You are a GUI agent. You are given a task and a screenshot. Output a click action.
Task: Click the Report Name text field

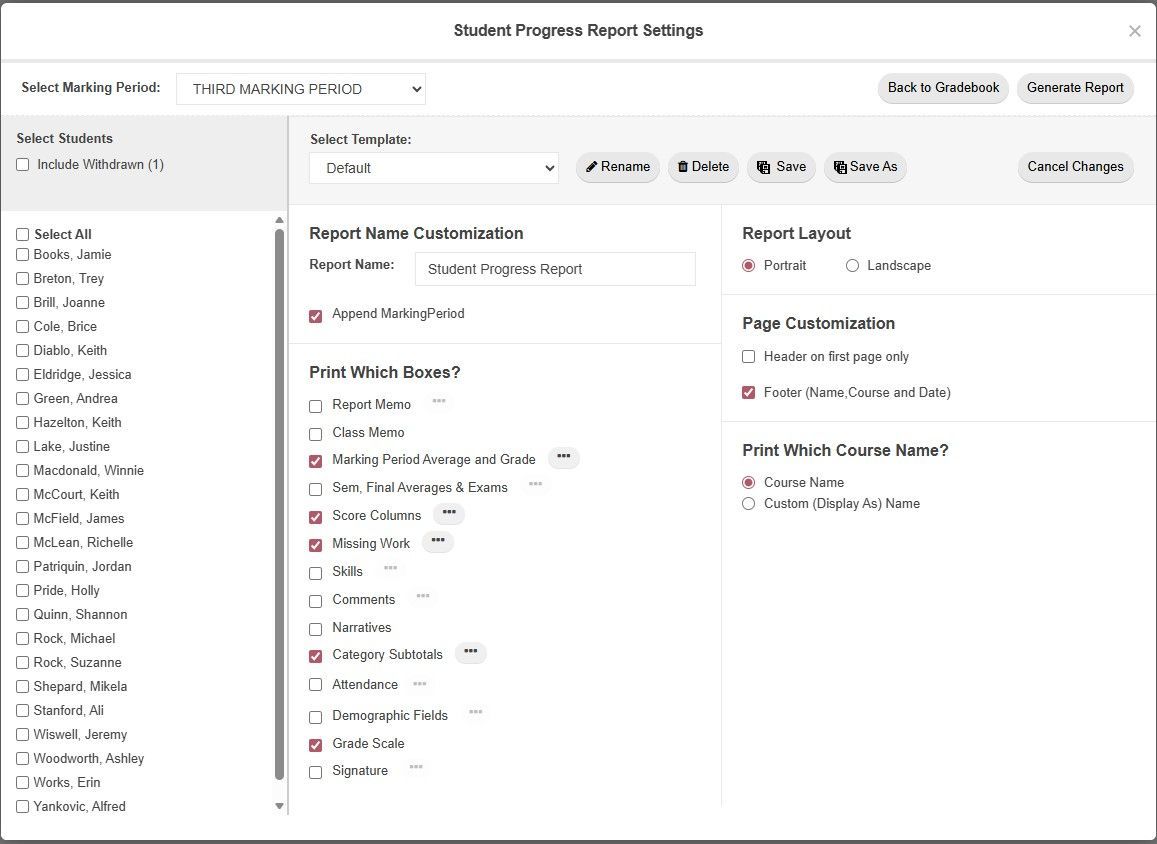click(x=554, y=268)
